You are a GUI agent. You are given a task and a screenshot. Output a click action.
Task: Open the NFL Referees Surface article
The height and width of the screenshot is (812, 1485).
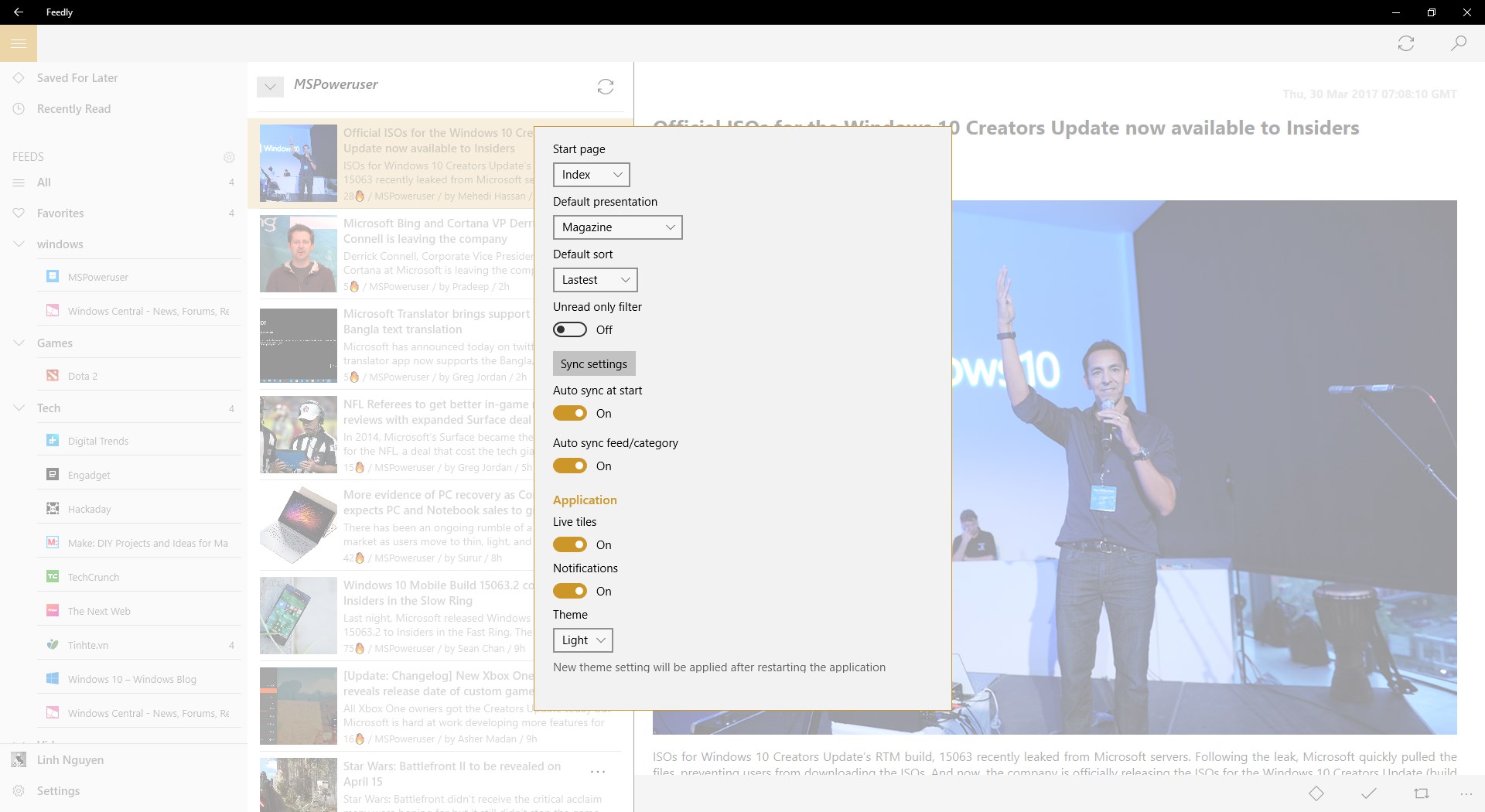coord(438,412)
